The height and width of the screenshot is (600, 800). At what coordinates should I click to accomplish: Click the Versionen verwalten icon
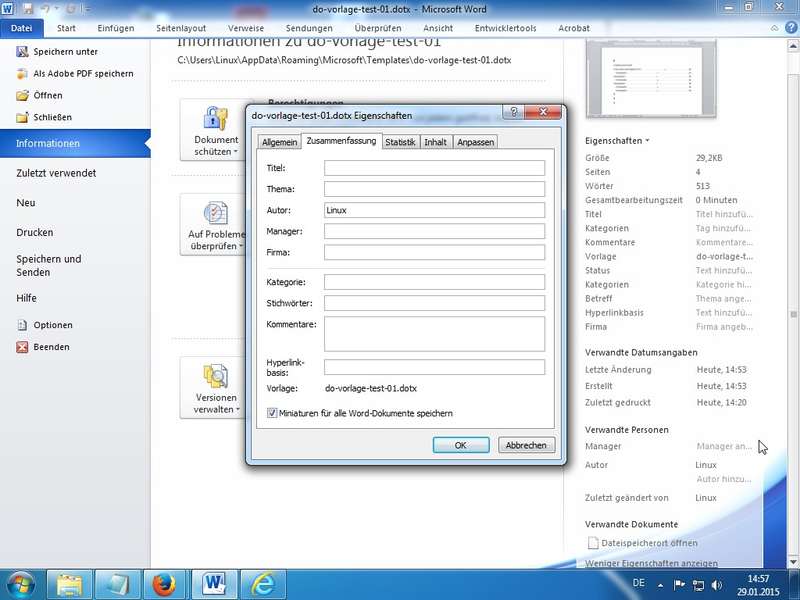point(216,377)
